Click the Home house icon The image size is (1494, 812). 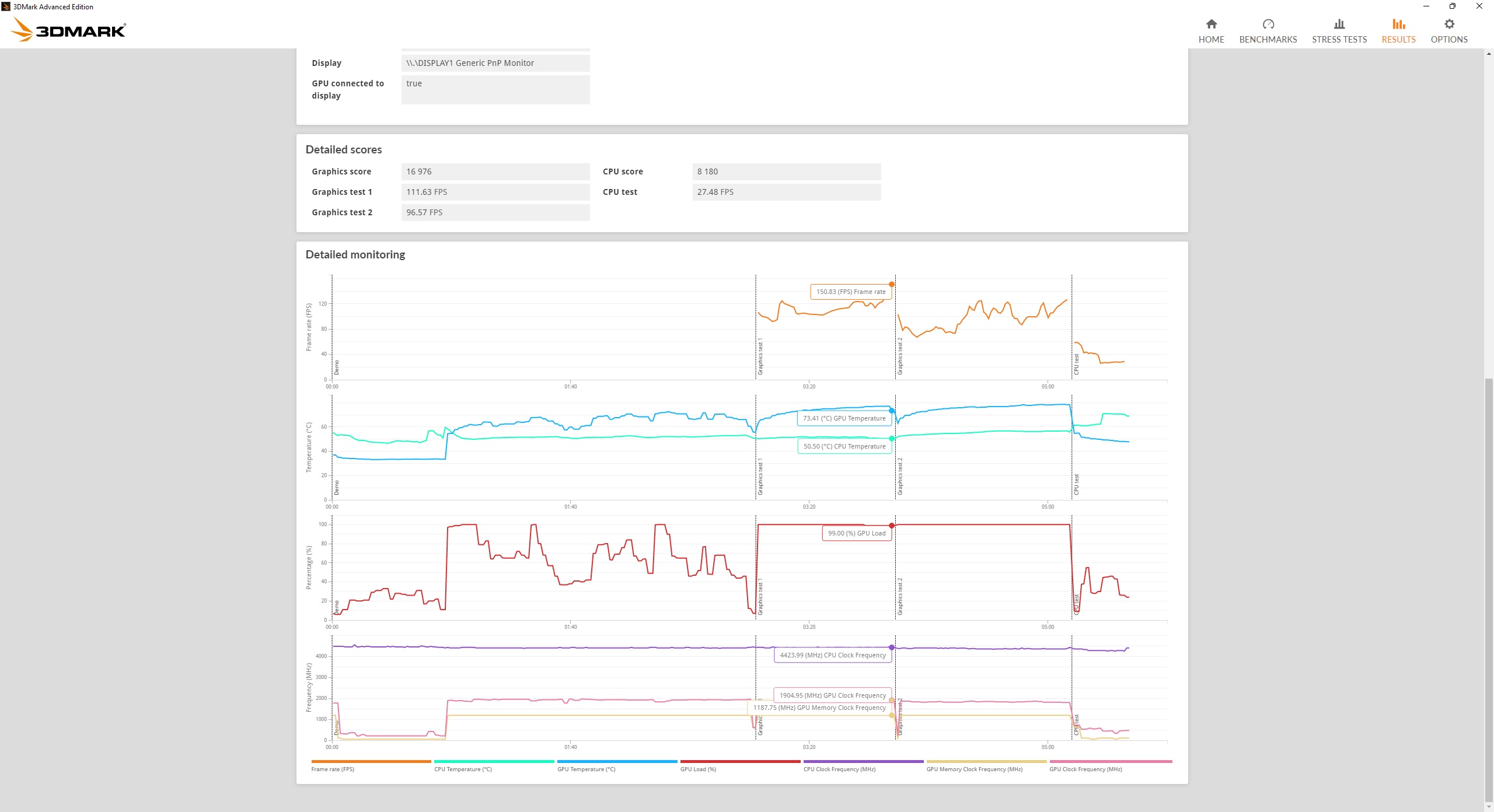[x=1211, y=24]
